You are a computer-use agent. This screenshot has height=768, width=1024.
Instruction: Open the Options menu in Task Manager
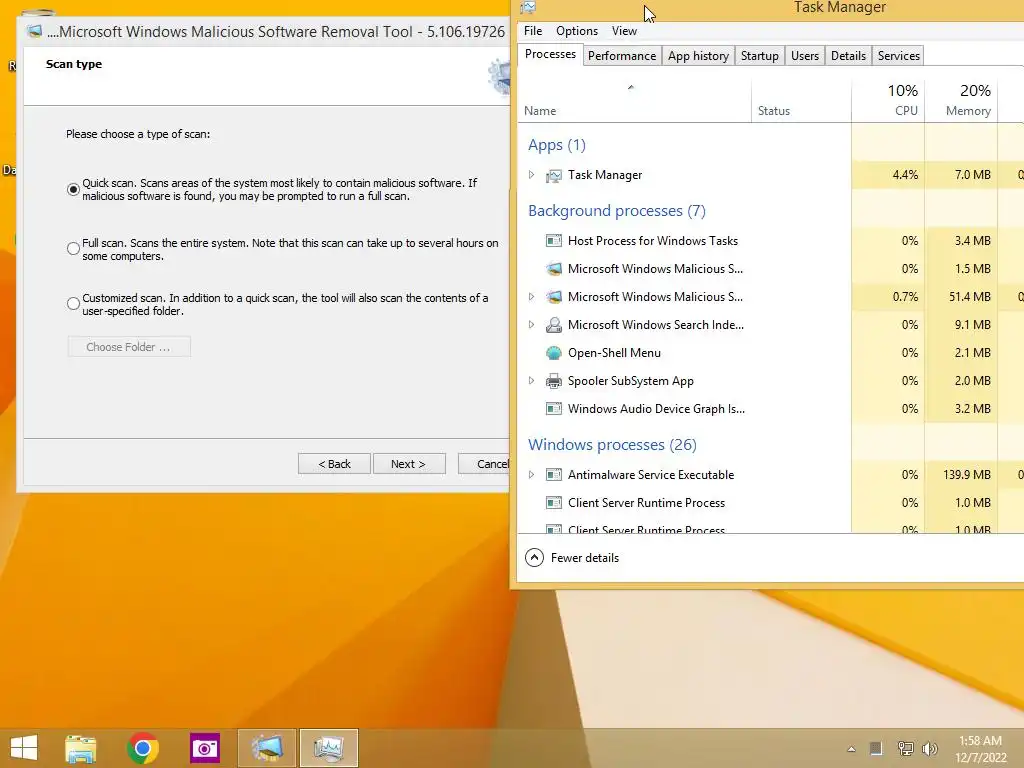(577, 31)
